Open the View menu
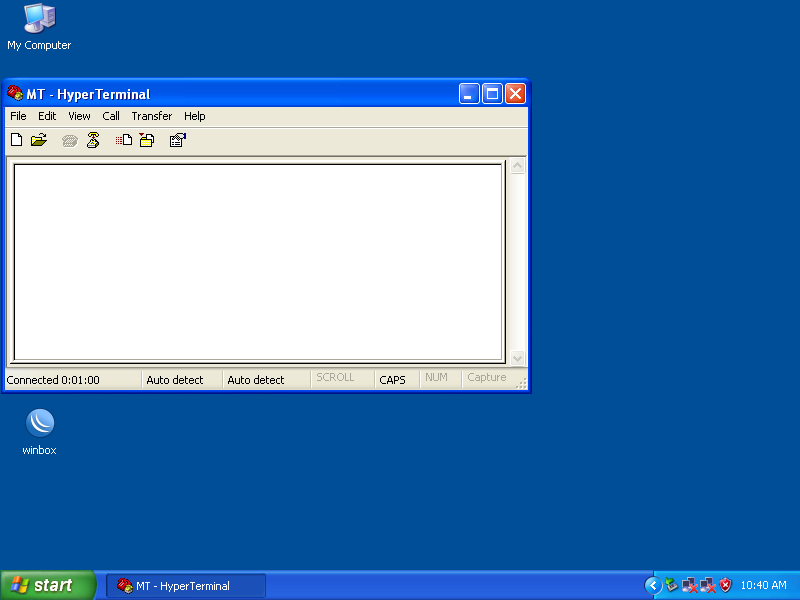The height and width of the screenshot is (600, 800). [x=79, y=116]
